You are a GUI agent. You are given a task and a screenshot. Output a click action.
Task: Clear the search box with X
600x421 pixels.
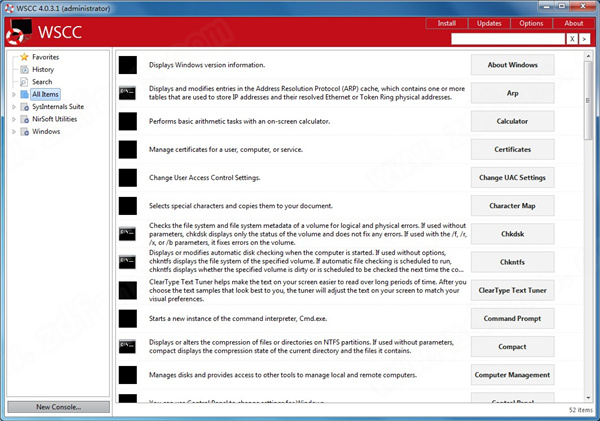point(572,39)
